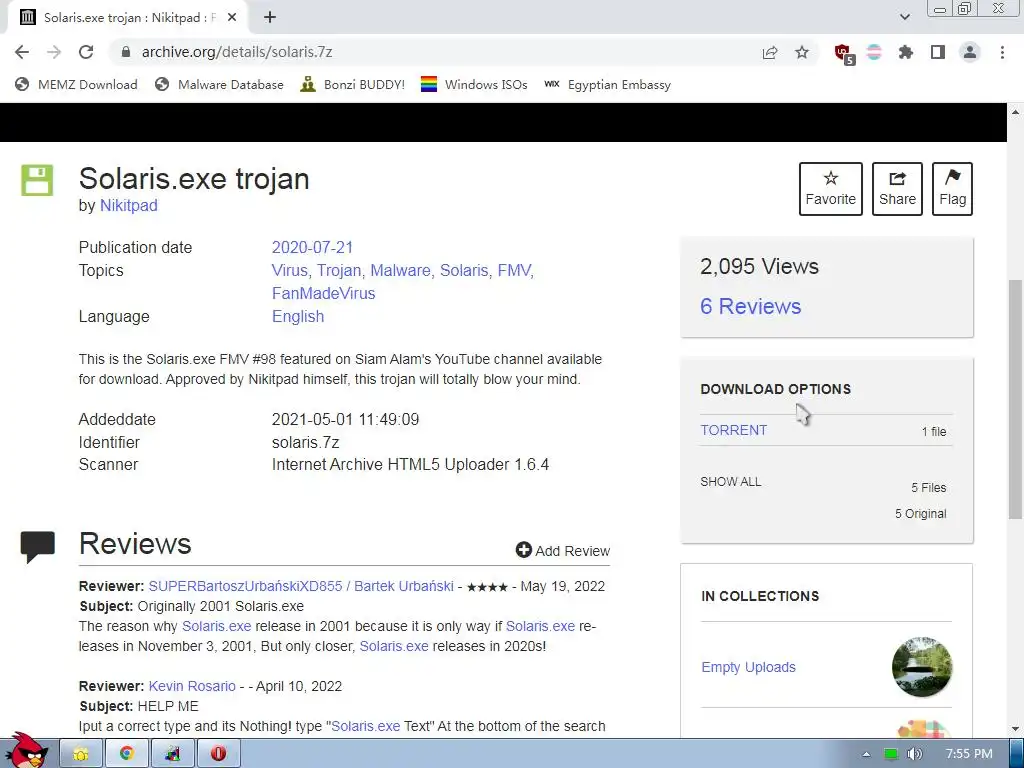Click the Add Review link
Screen dimensions: 1024x768
tap(563, 551)
